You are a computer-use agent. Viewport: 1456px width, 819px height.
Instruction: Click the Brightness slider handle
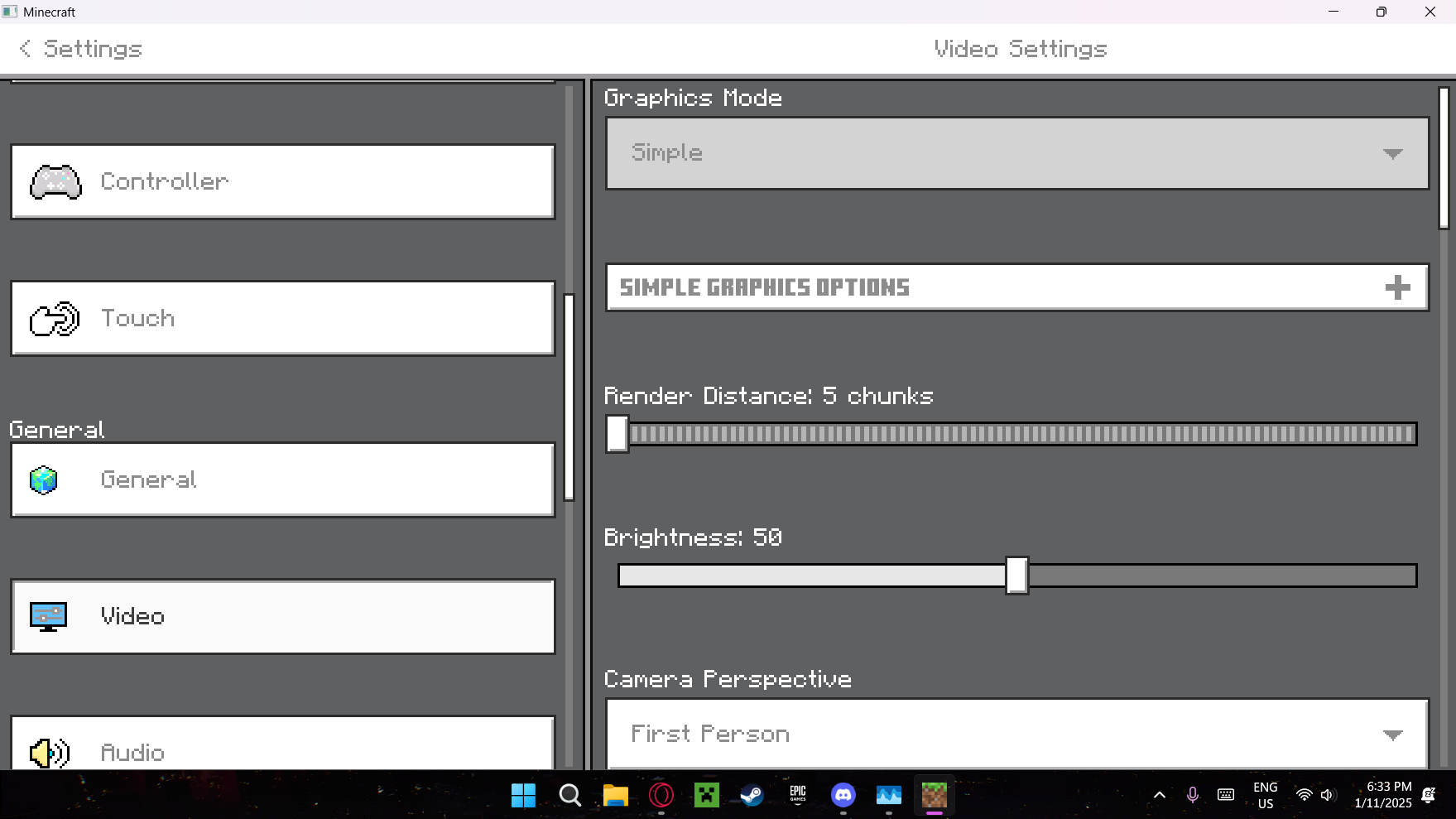pos(1017,576)
